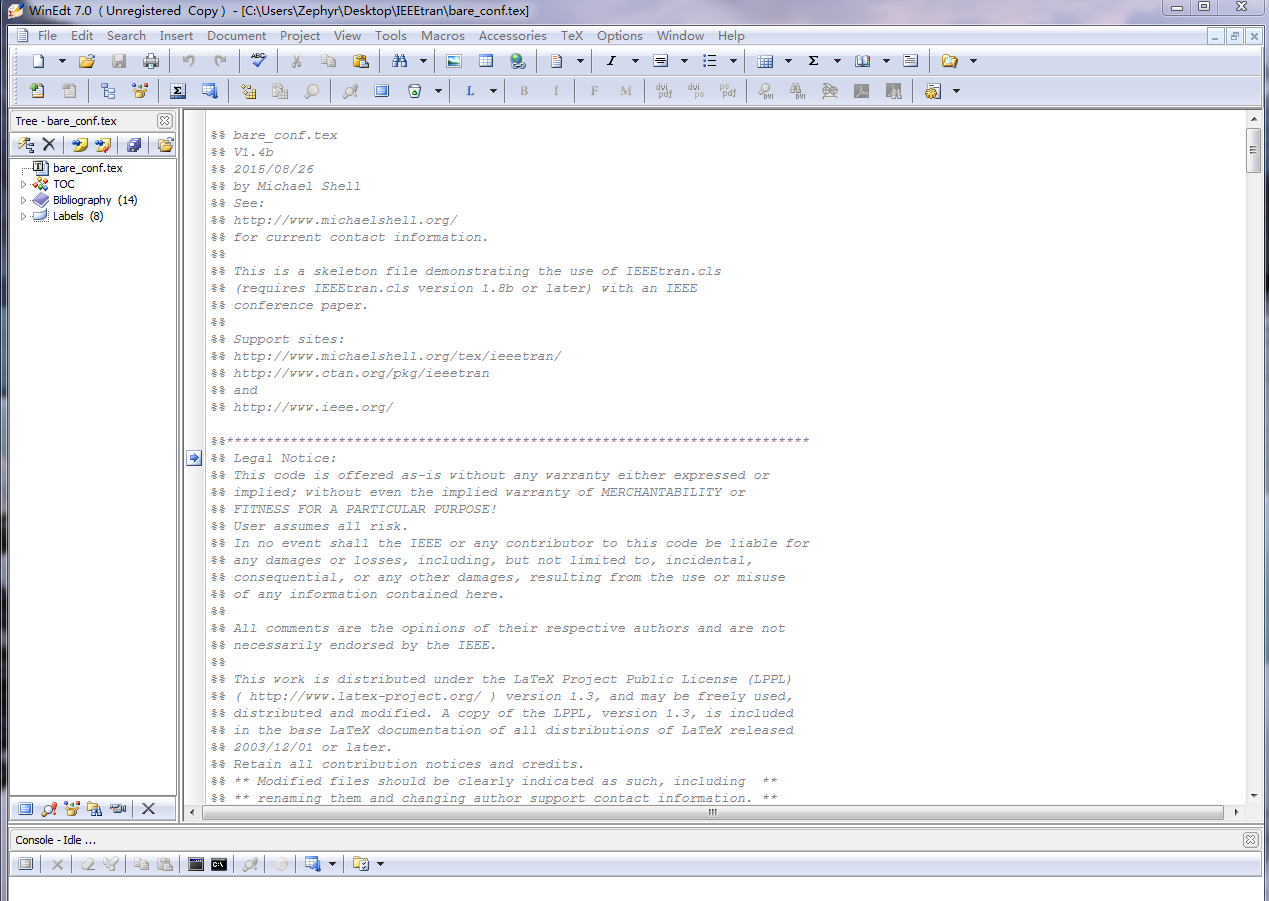Image resolution: width=1269 pixels, height=901 pixels.
Task: Open the Help menu
Action: [731, 36]
